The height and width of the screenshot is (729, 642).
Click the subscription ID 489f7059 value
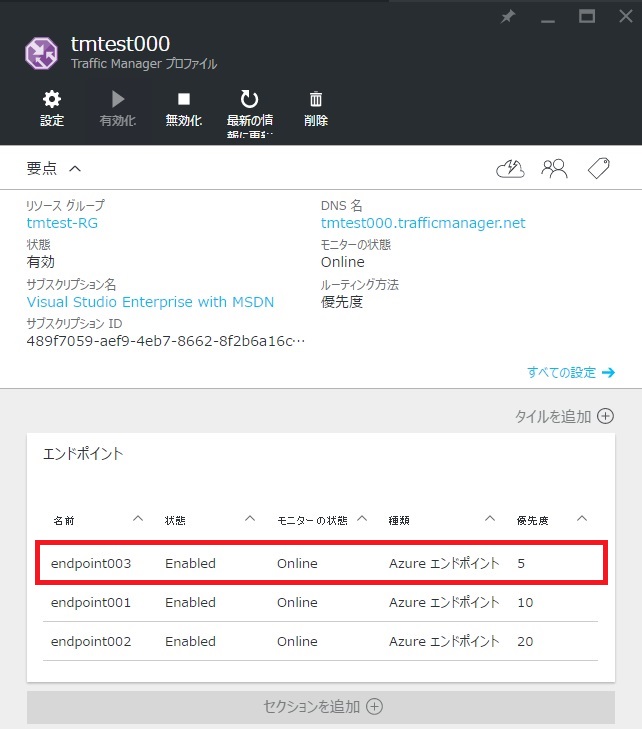(165, 341)
